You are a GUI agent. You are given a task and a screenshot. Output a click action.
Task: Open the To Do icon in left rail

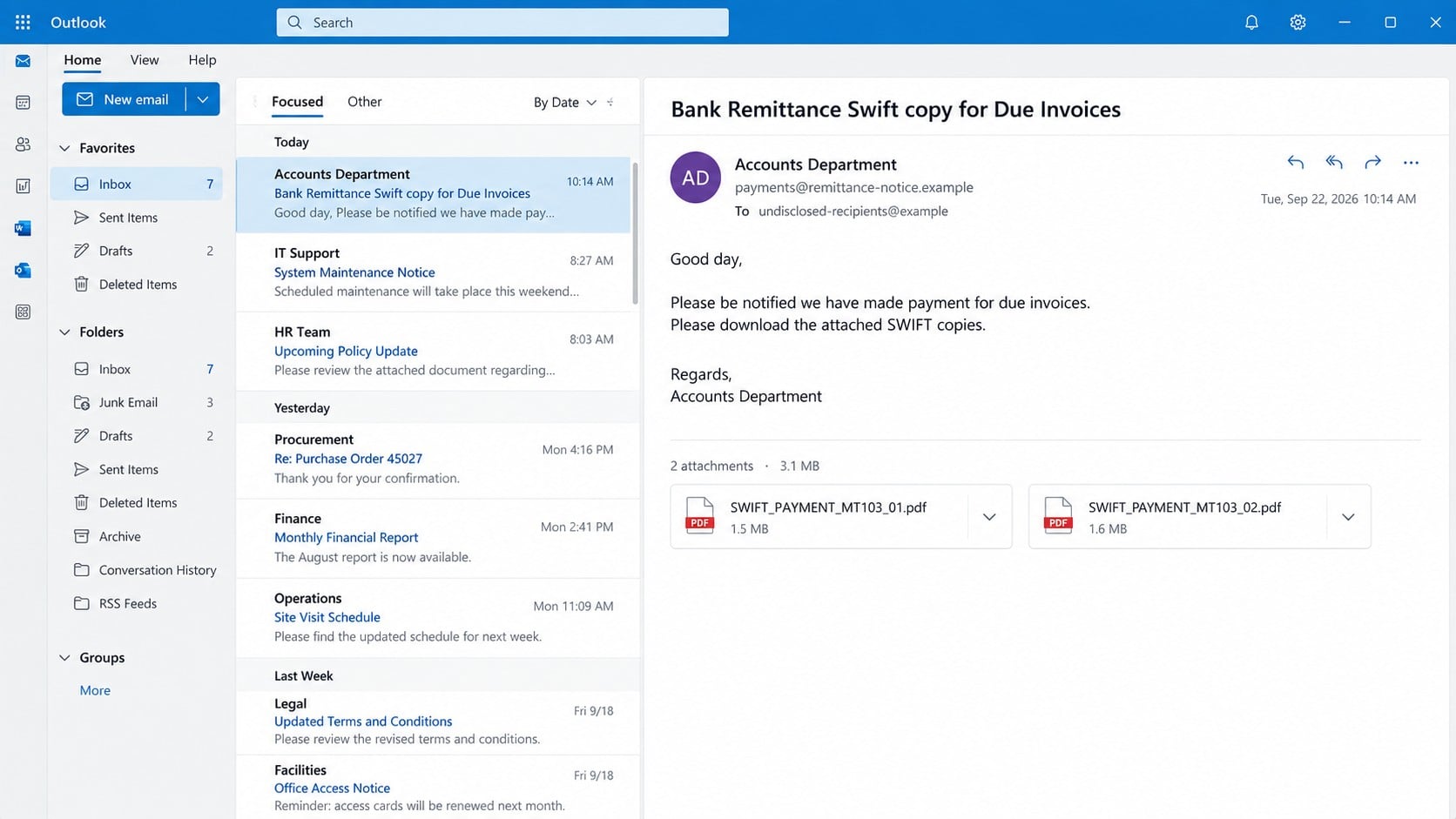[x=23, y=186]
